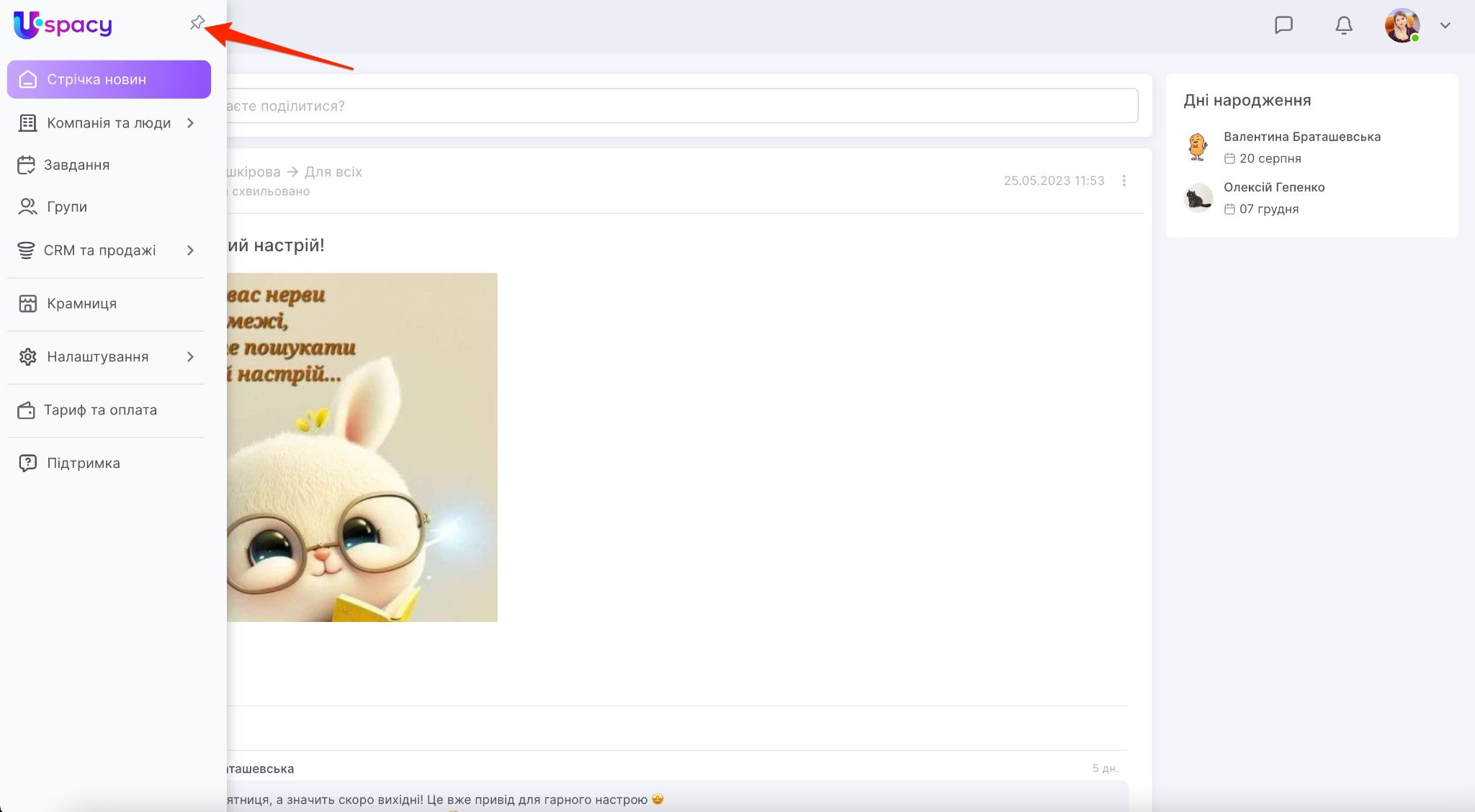Open notifications bell icon
The height and width of the screenshot is (812, 1475).
[x=1343, y=25]
